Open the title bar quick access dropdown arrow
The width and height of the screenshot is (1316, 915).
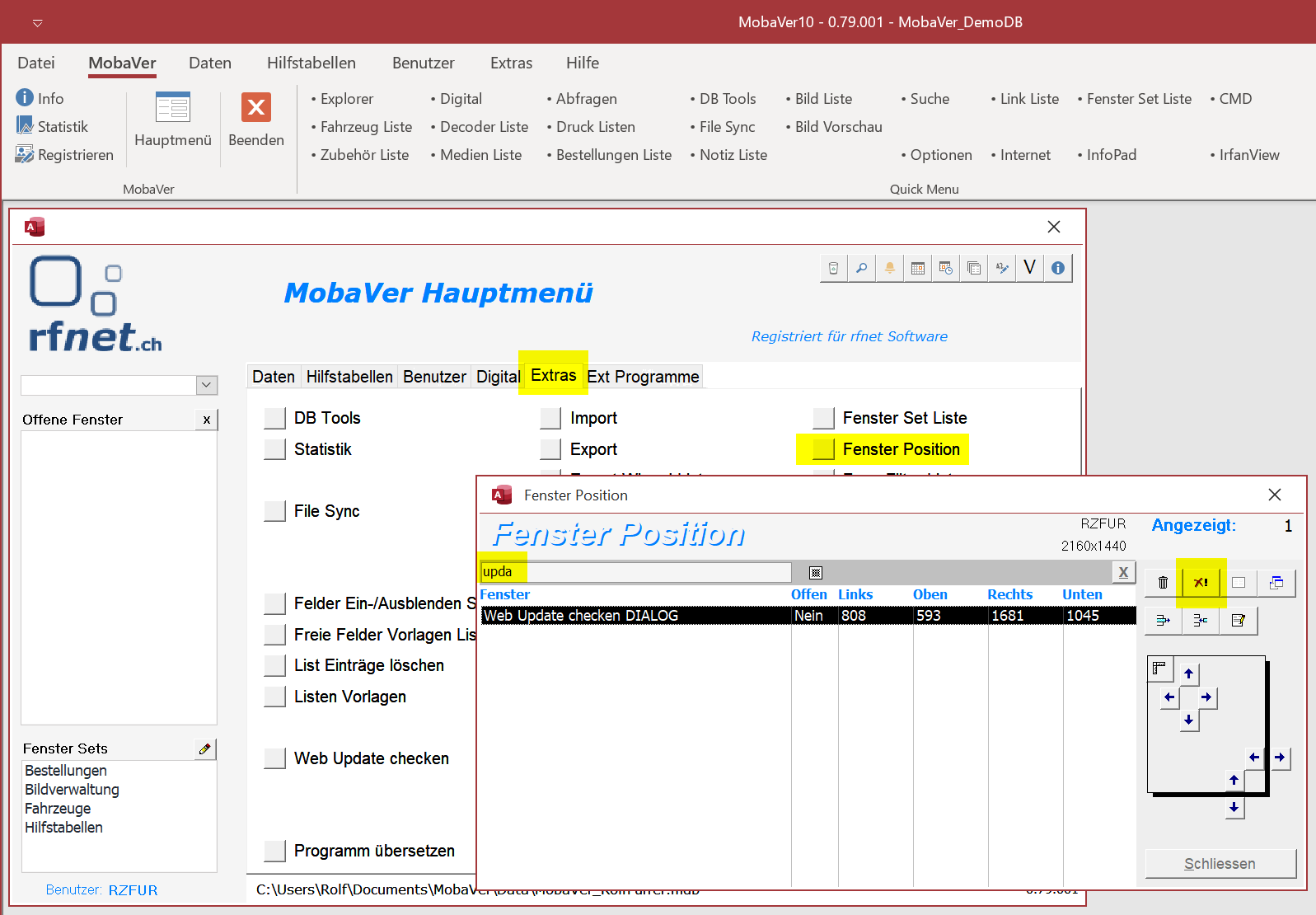point(37,23)
